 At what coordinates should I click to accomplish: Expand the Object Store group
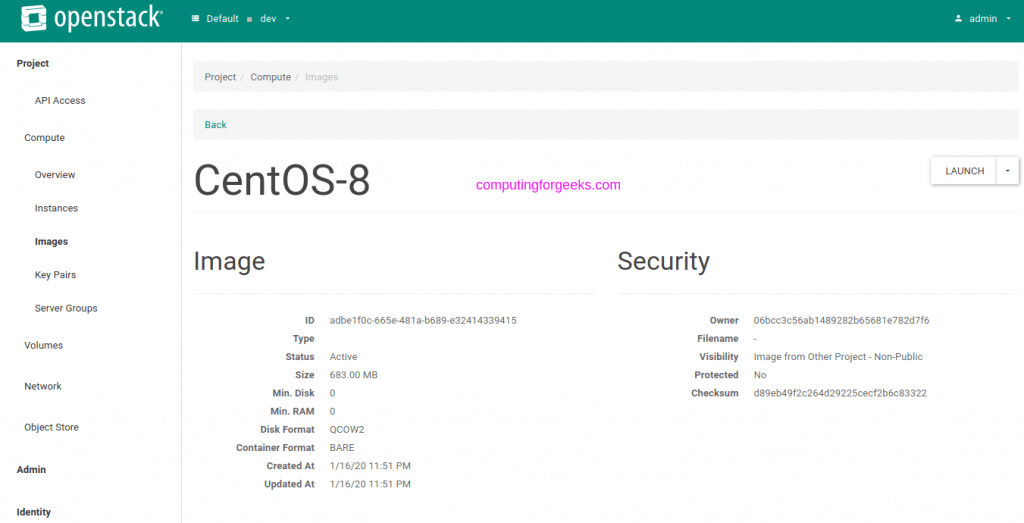[x=52, y=427]
